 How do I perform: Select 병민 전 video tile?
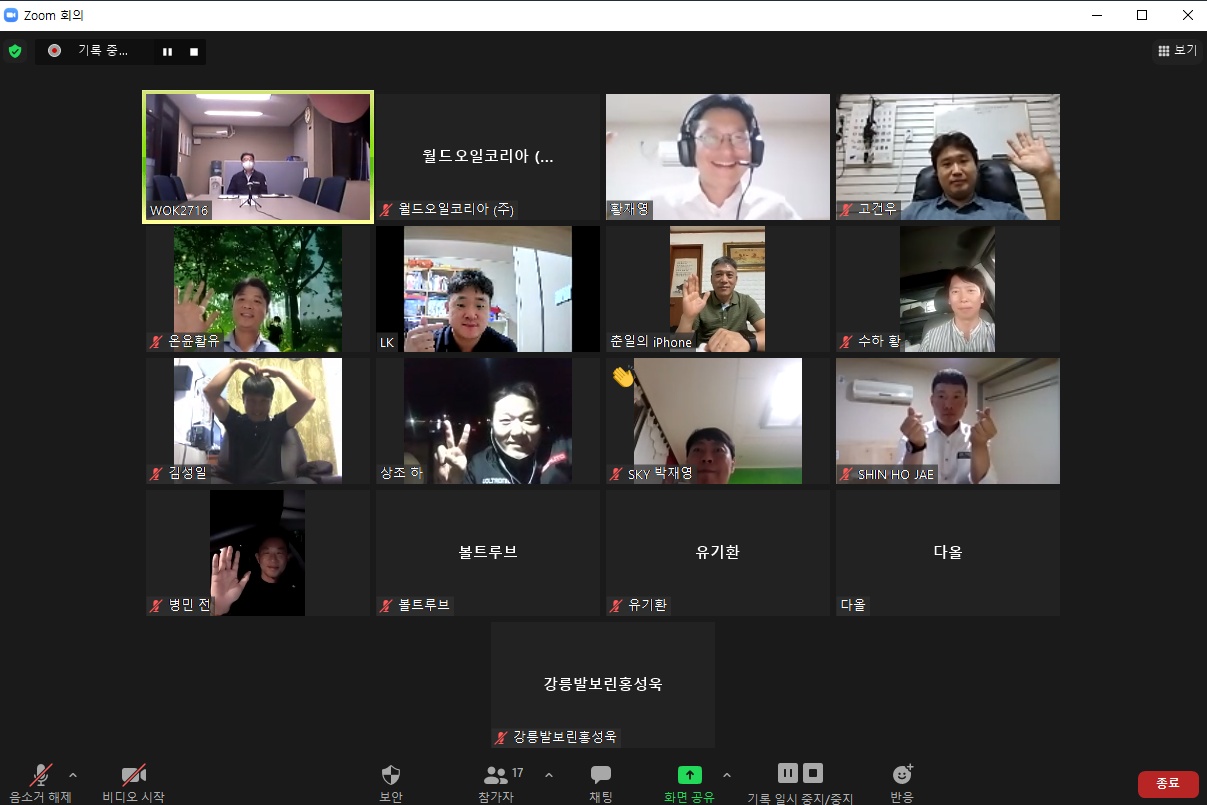(x=258, y=553)
